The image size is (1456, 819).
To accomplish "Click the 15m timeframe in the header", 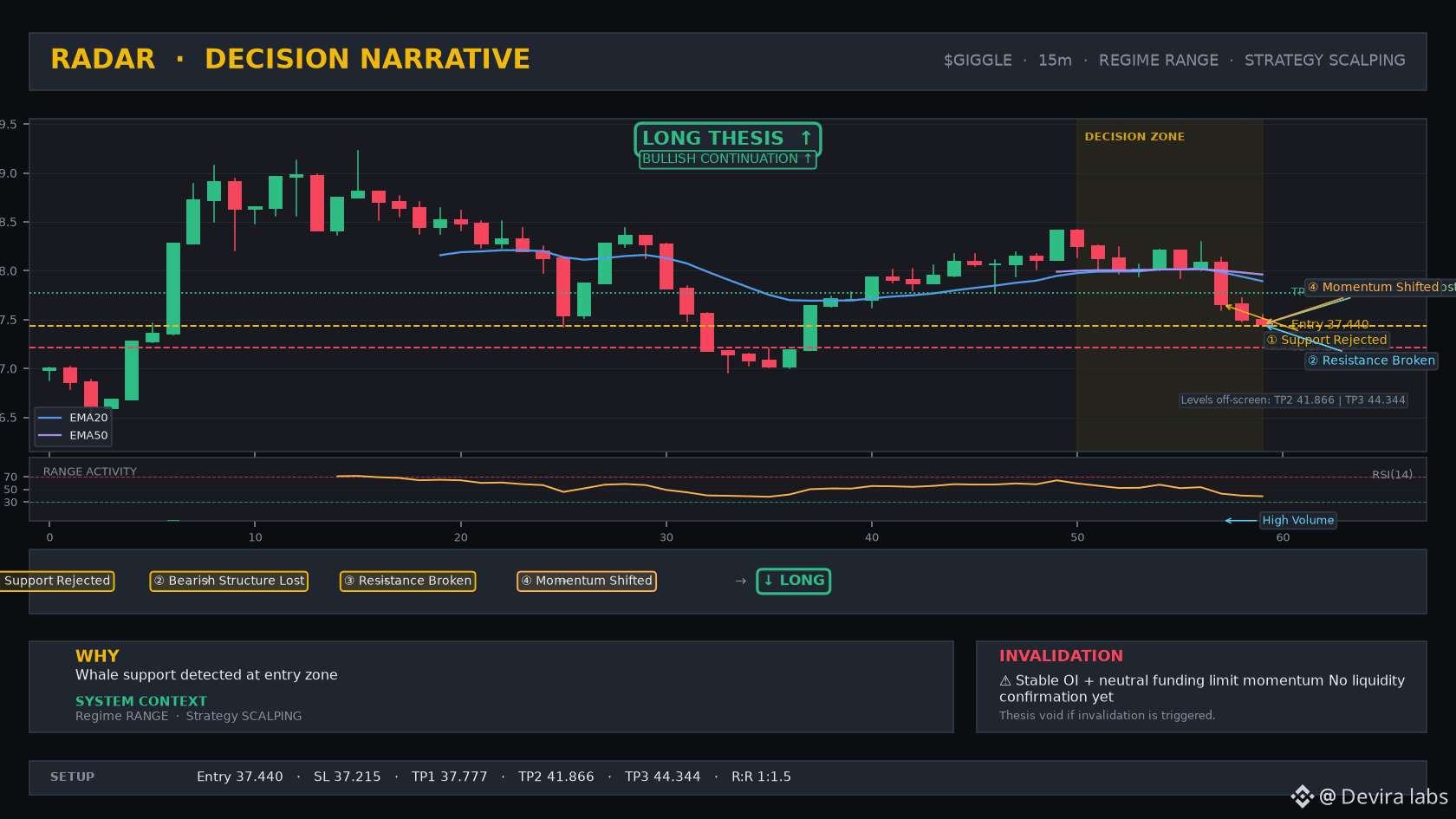I will [x=1055, y=61].
